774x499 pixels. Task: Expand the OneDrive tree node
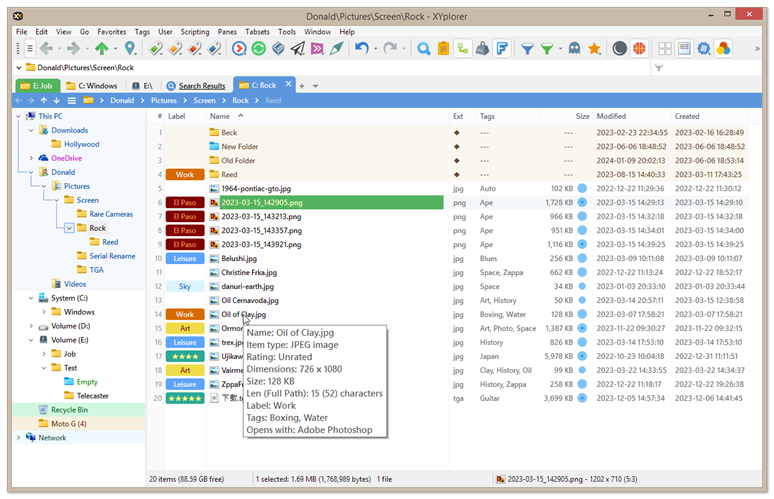pos(31,158)
